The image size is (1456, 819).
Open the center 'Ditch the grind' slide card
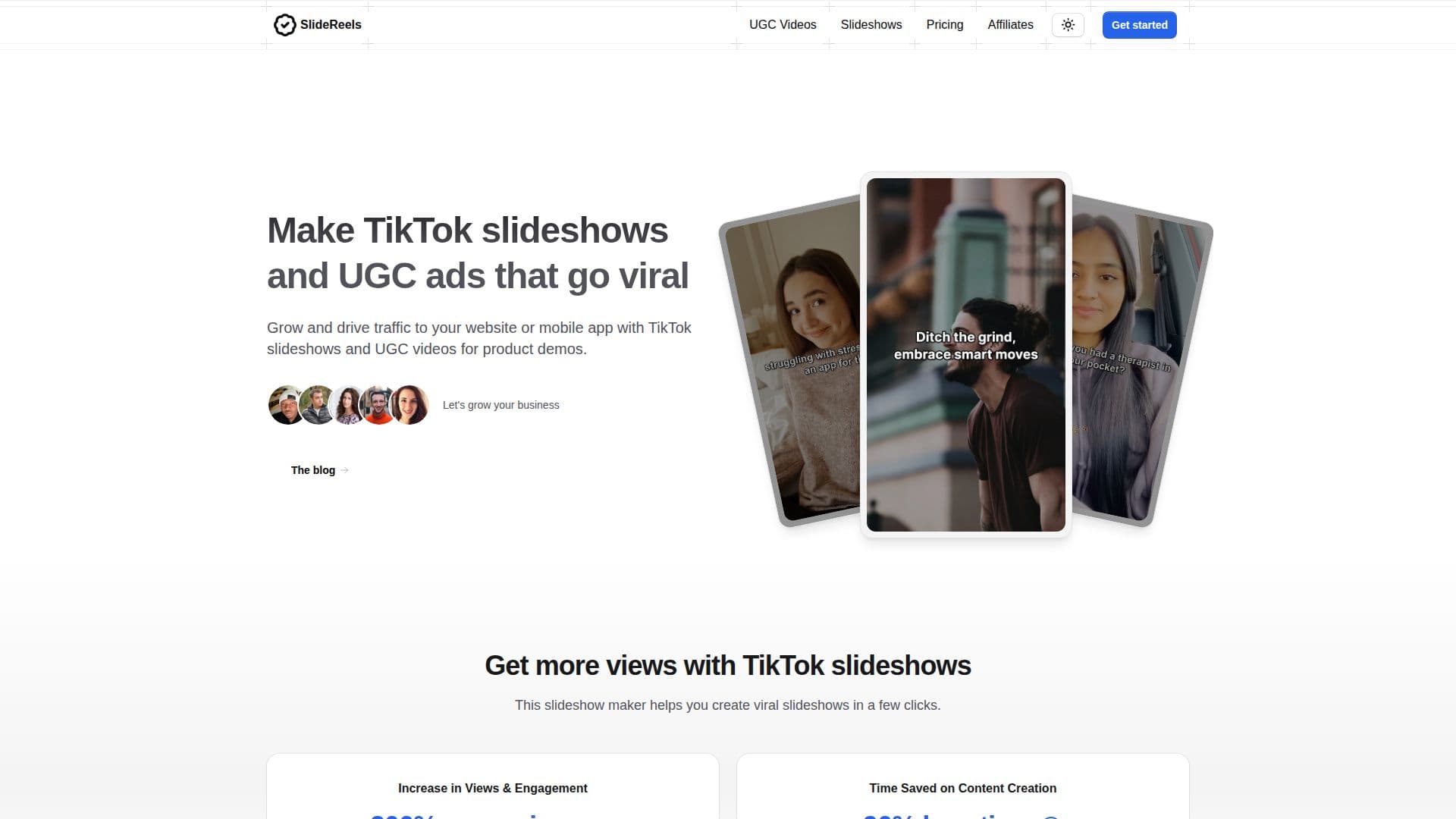point(965,355)
